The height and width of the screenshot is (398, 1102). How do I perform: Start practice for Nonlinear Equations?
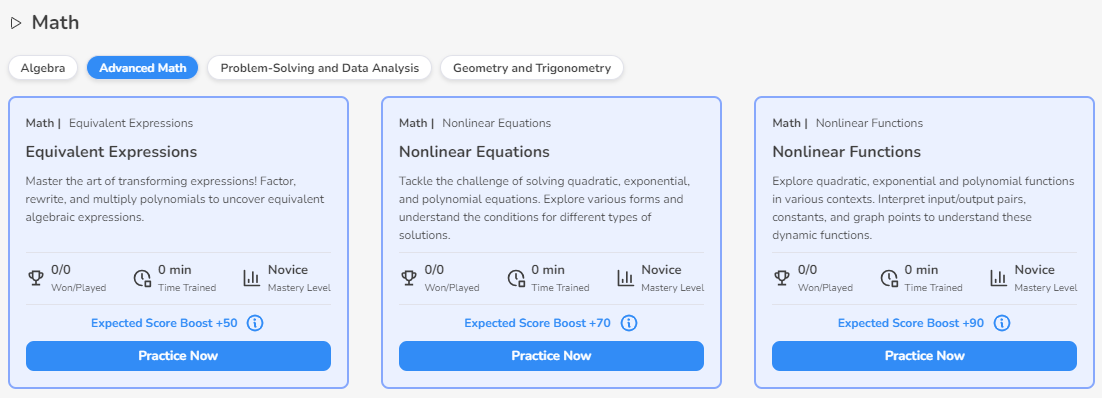point(552,356)
